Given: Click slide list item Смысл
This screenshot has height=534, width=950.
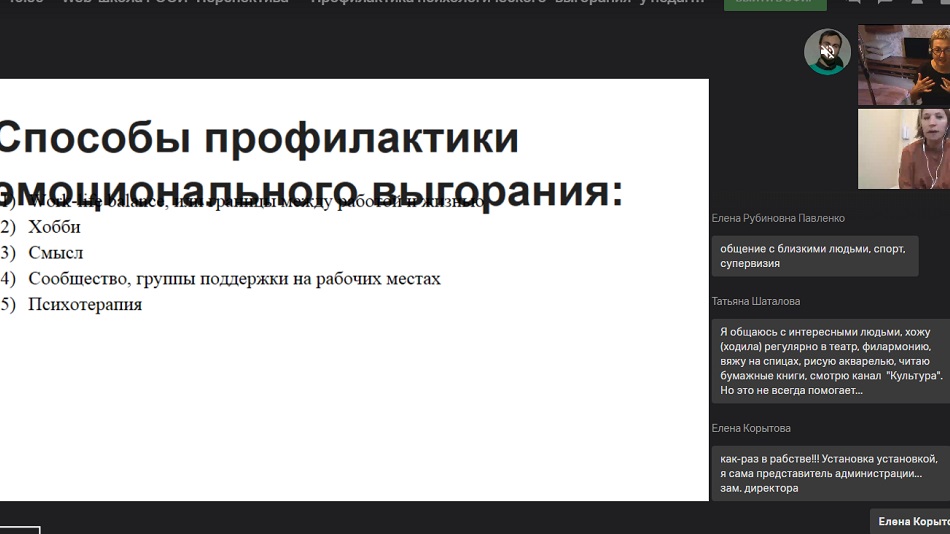Looking at the screenshot, I should tap(55, 253).
